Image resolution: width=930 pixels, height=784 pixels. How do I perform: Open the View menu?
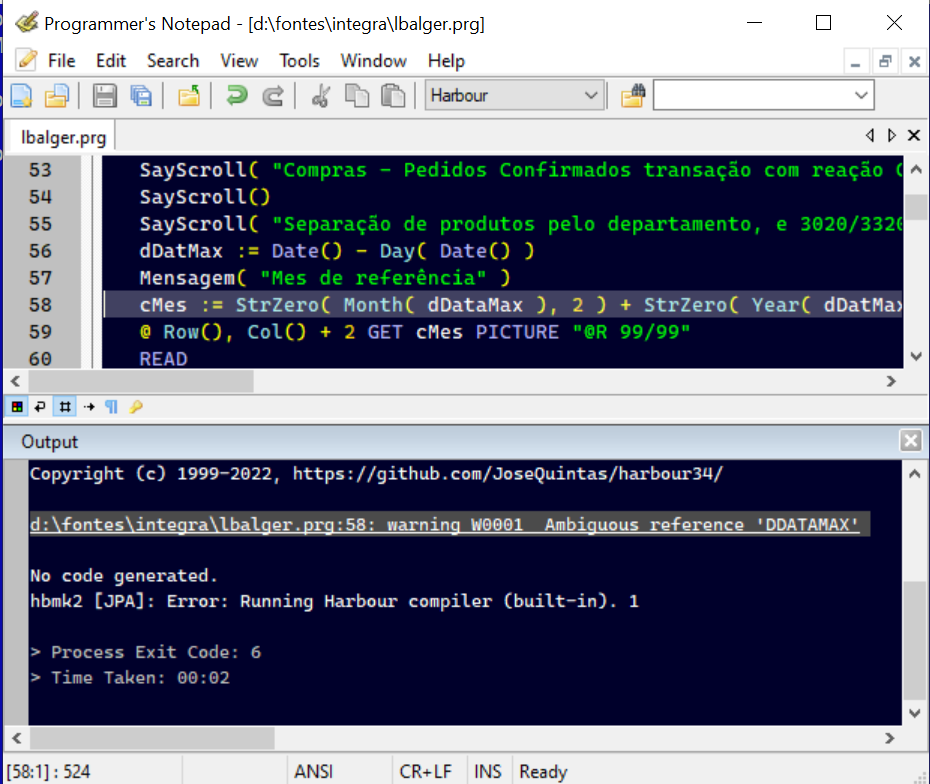tap(239, 61)
